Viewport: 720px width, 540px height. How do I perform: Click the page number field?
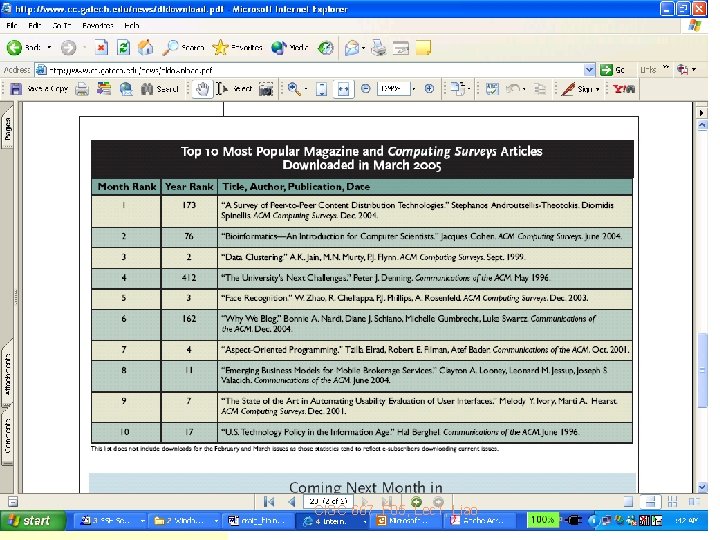coord(328,501)
